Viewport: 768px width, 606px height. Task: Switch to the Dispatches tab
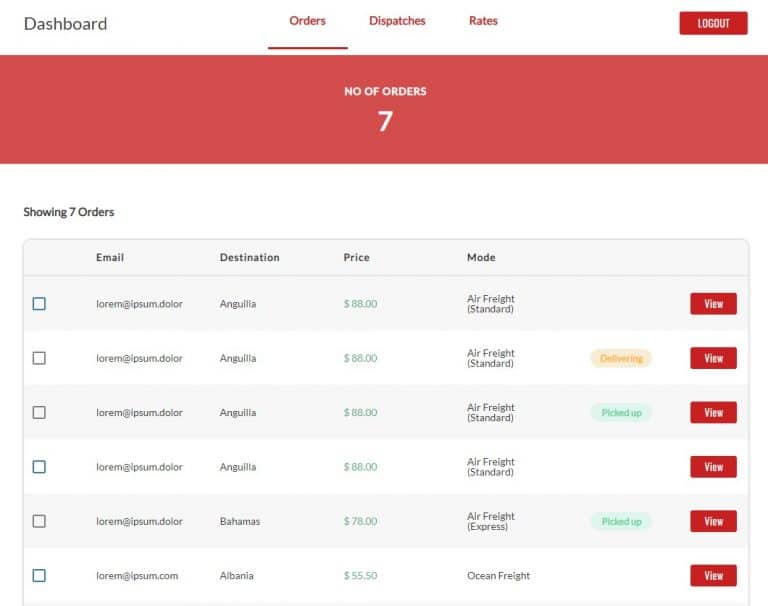click(397, 21)
